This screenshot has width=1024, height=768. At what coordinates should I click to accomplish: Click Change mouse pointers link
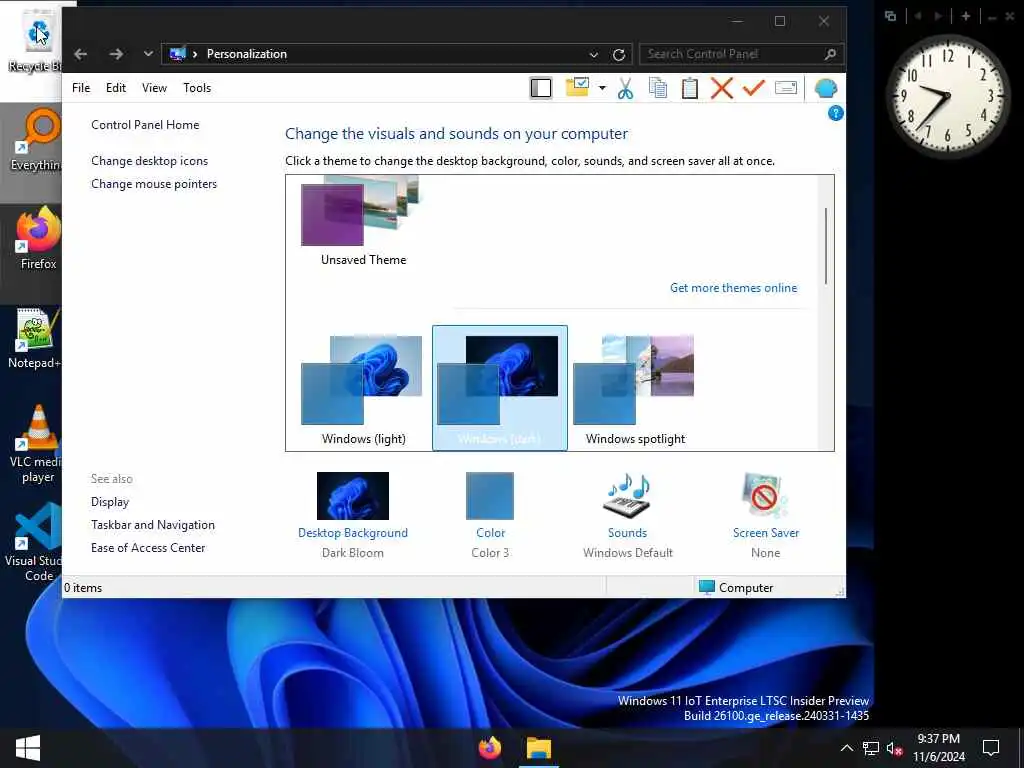click(154, 184)
